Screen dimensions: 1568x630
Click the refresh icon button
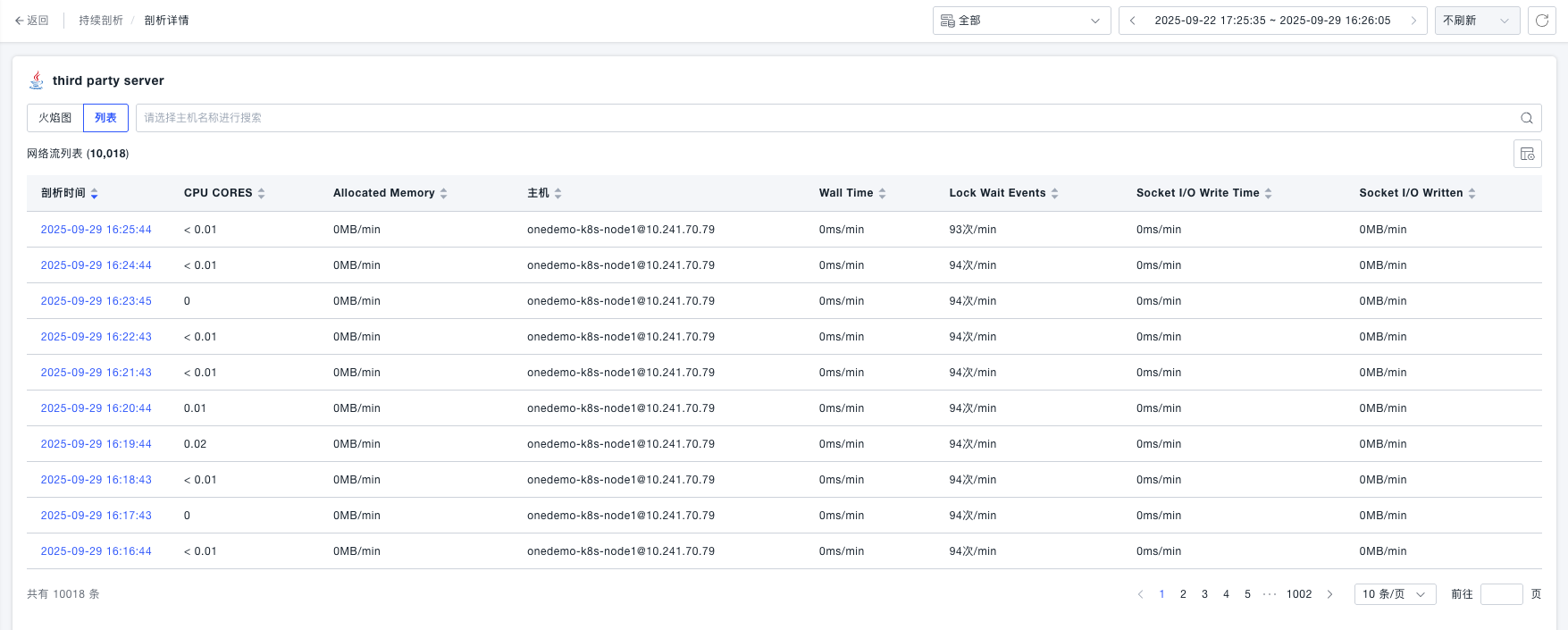1541,21
